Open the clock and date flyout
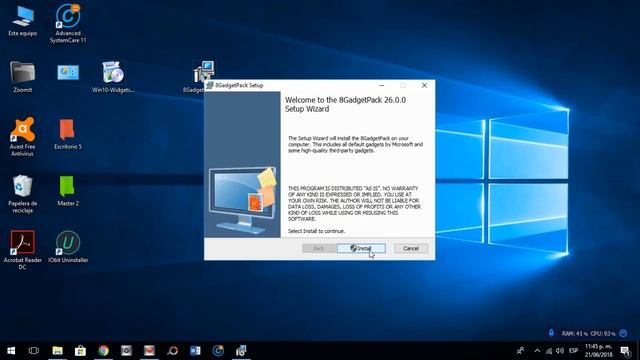Screen dimensions: 640x360 click(599, 351)
